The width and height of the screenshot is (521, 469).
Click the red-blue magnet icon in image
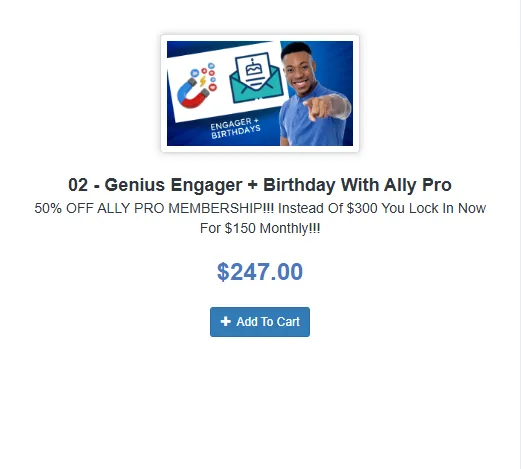[x=193, y=94]
